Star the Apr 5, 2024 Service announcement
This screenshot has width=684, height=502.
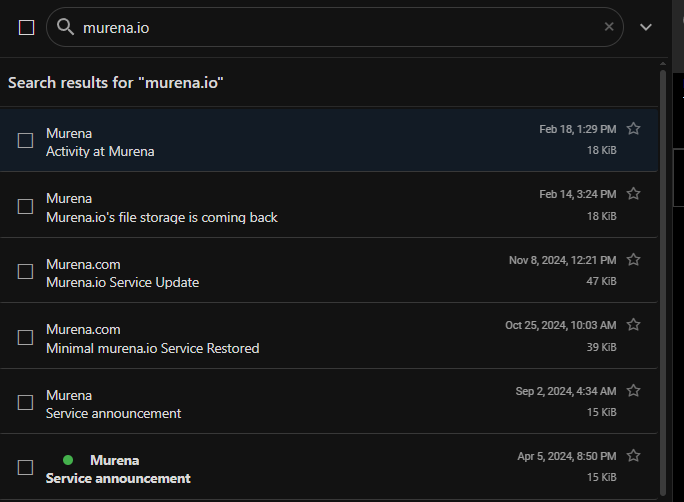coord(633,455)
